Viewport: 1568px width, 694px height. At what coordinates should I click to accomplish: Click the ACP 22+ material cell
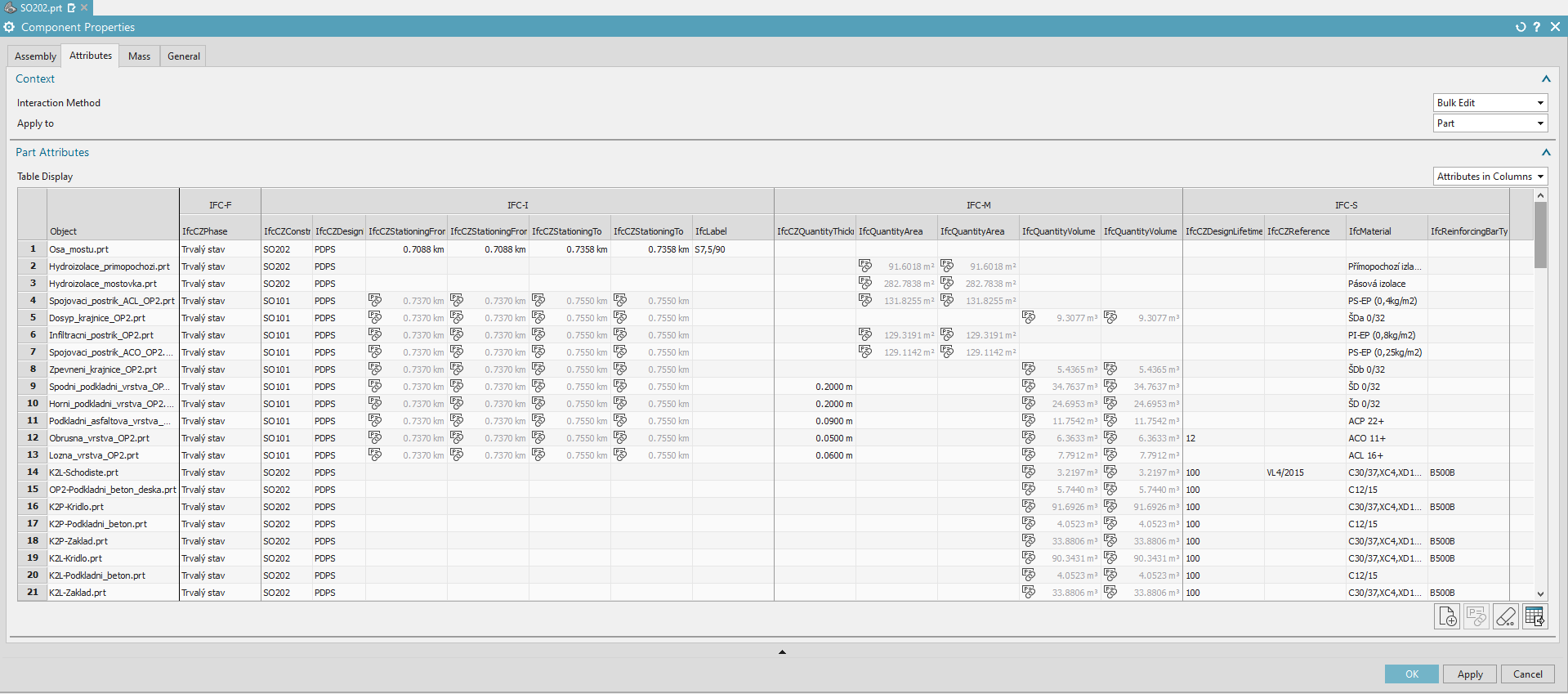point(1387,421)
